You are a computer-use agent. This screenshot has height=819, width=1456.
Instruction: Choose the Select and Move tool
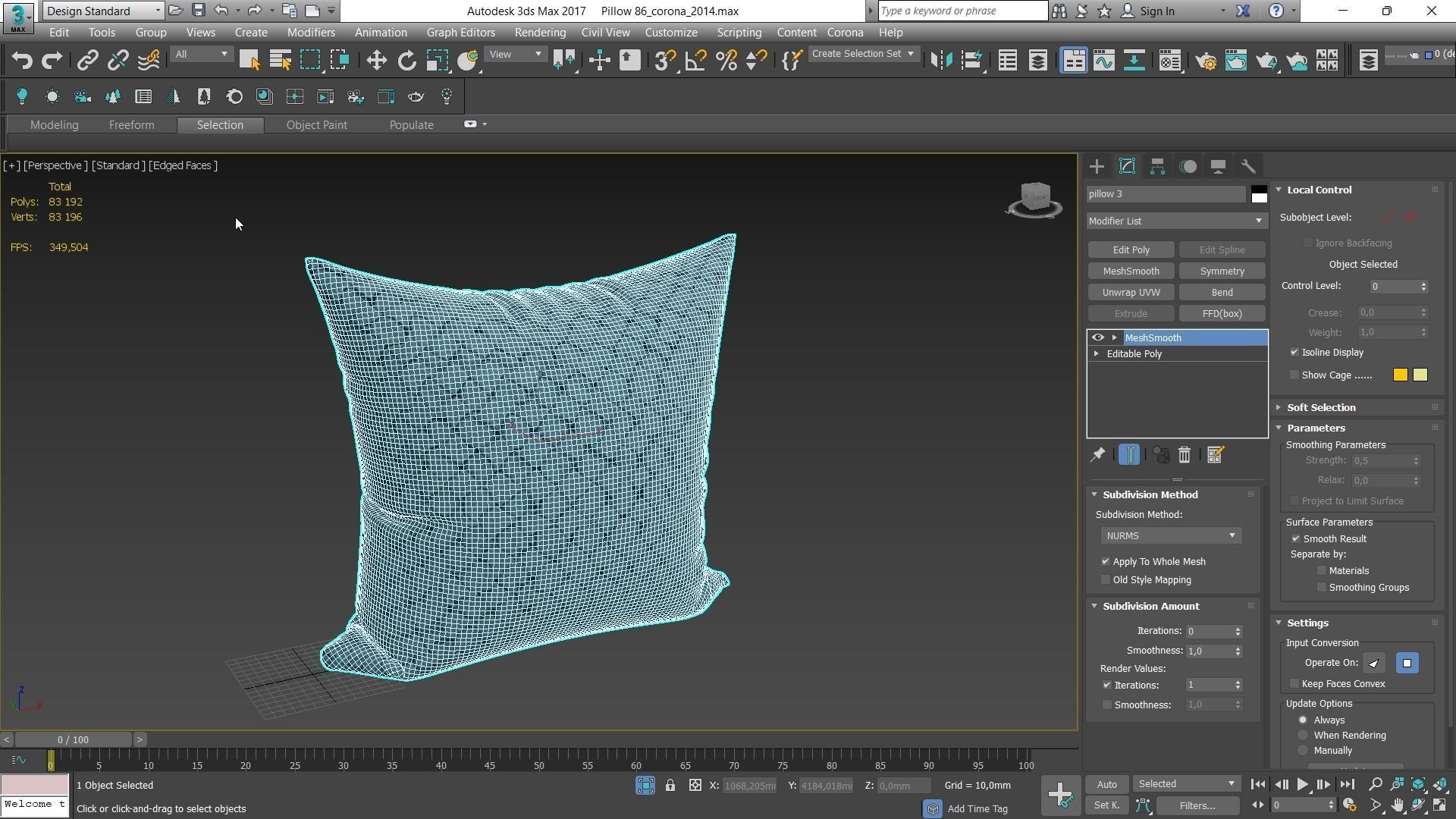pyautogui.click(x=377, y=61)
